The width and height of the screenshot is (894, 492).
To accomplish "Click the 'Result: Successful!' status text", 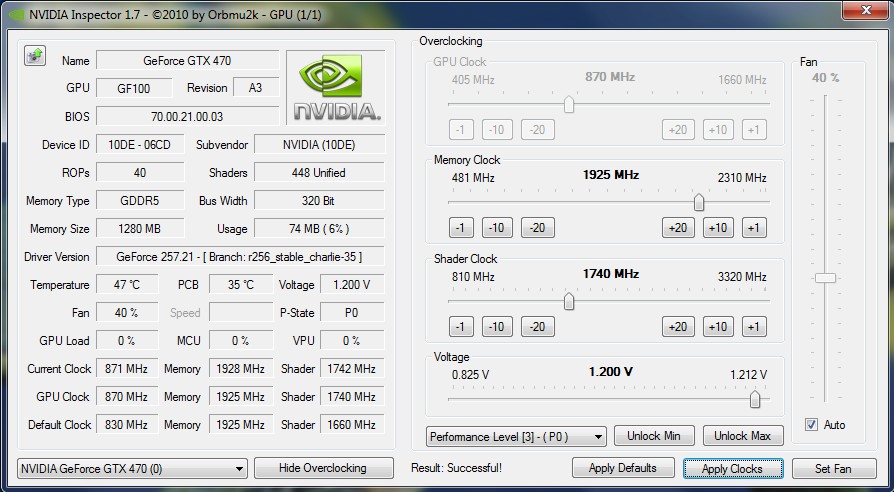I will (456, 468).
